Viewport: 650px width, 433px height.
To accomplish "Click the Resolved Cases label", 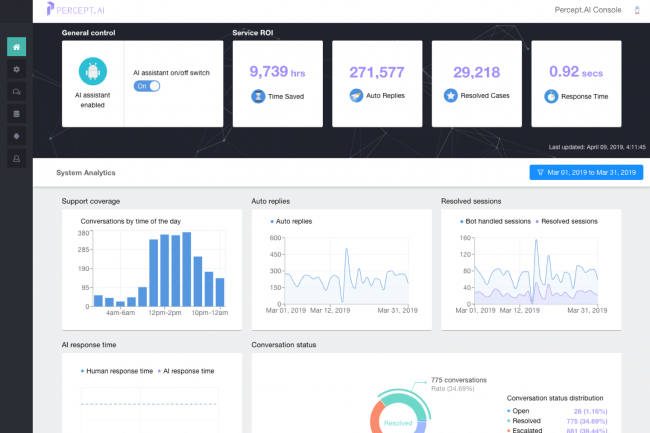I will click(x=485, y=95).
